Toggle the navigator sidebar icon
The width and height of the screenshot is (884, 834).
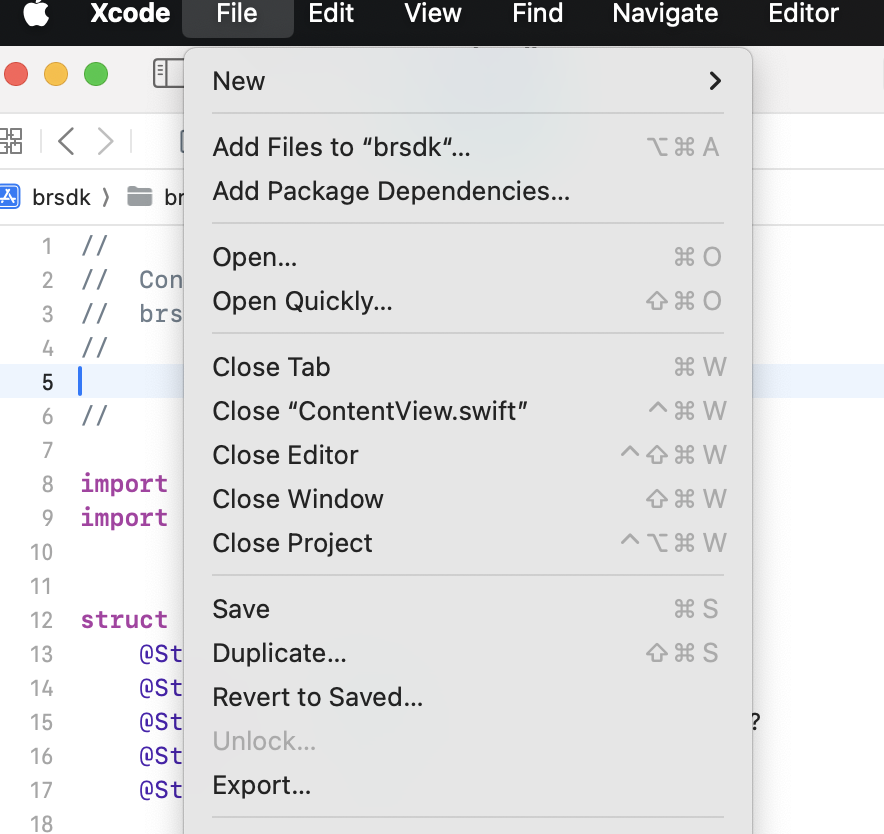click(169, 73)
